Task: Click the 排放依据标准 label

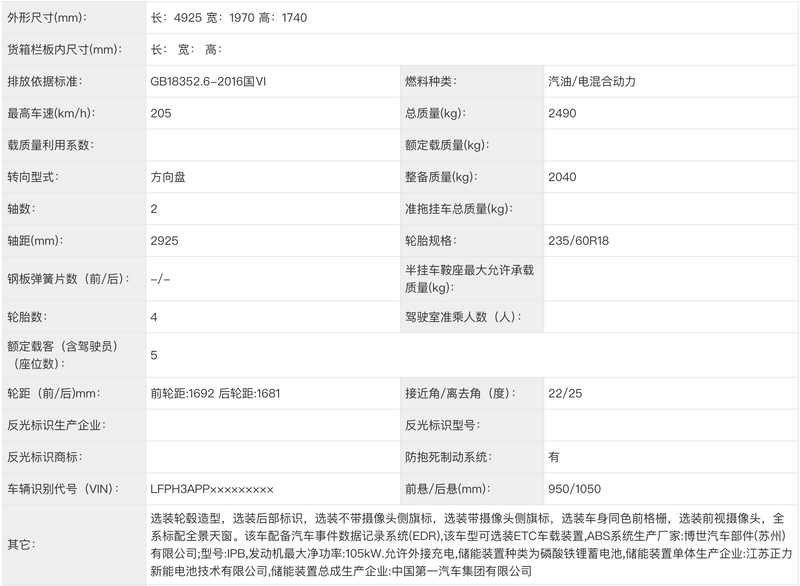Action: coord(45,82)
